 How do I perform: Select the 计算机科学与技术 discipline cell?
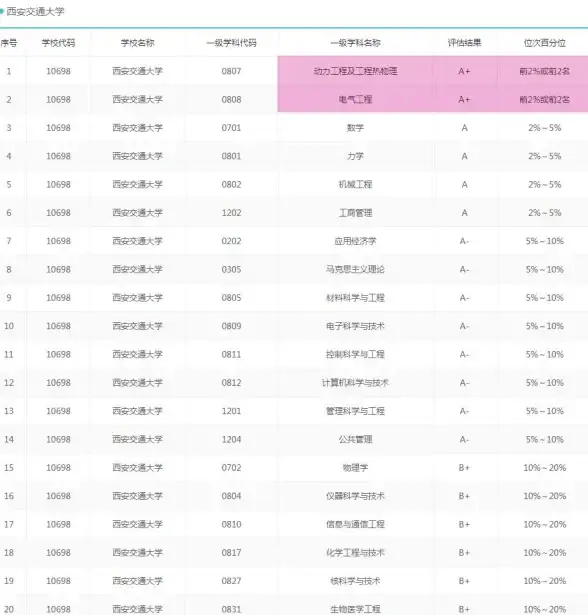click(355, 382)
